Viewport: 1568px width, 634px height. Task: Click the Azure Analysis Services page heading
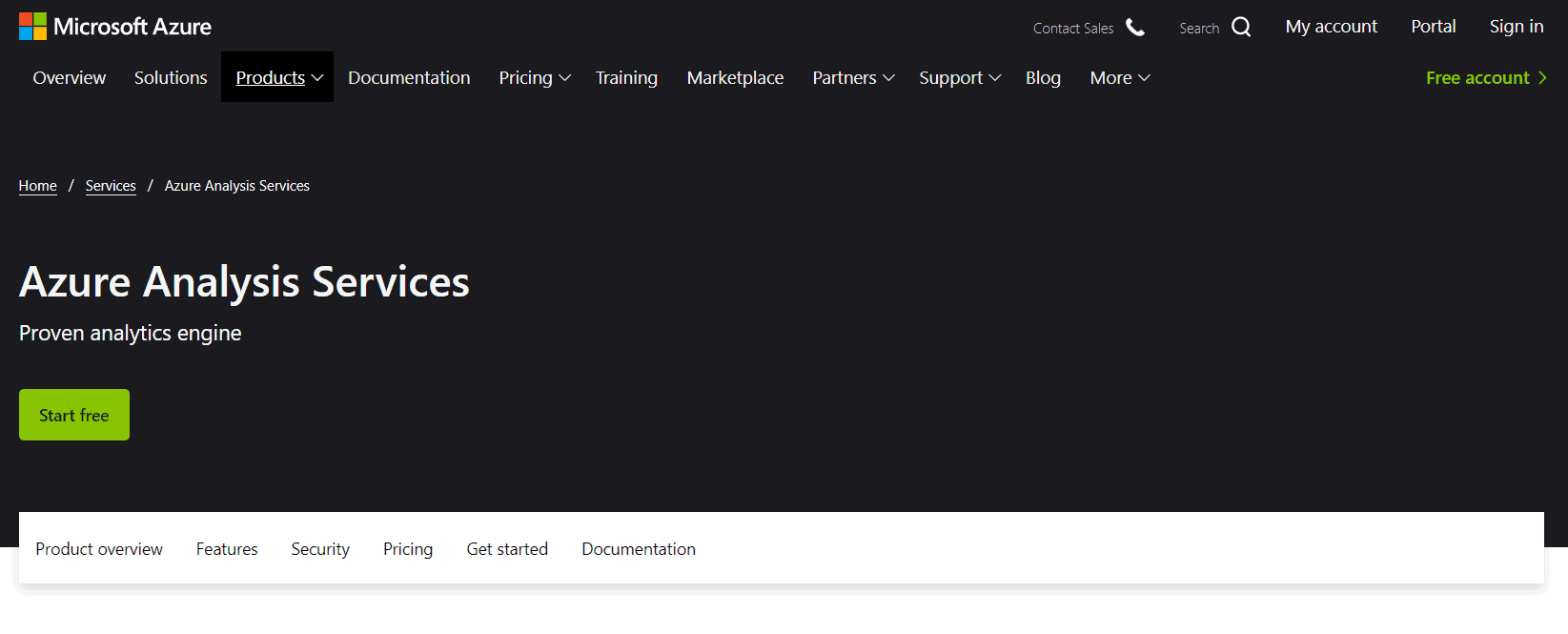click(x=244, y=282)
